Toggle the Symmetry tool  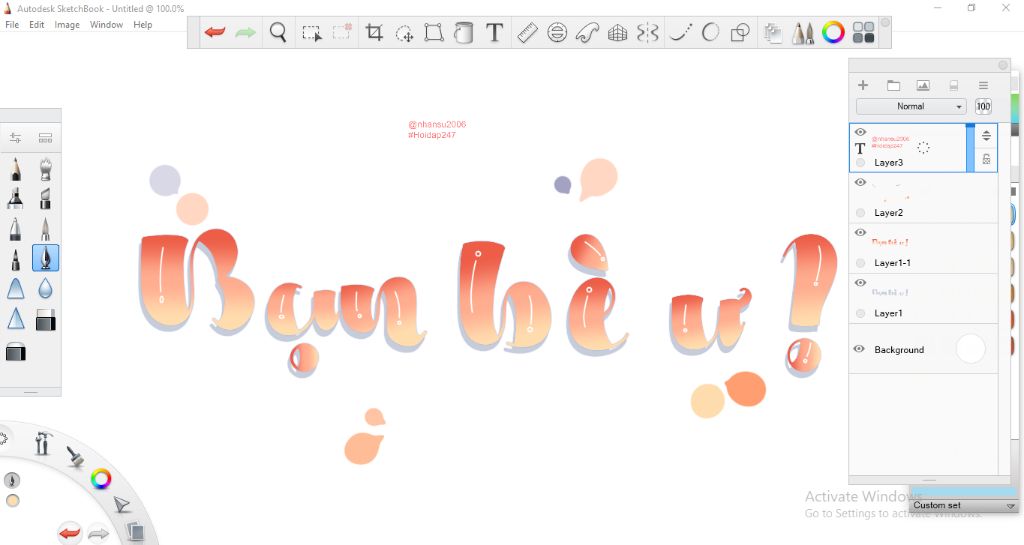(x=647, y=32)
